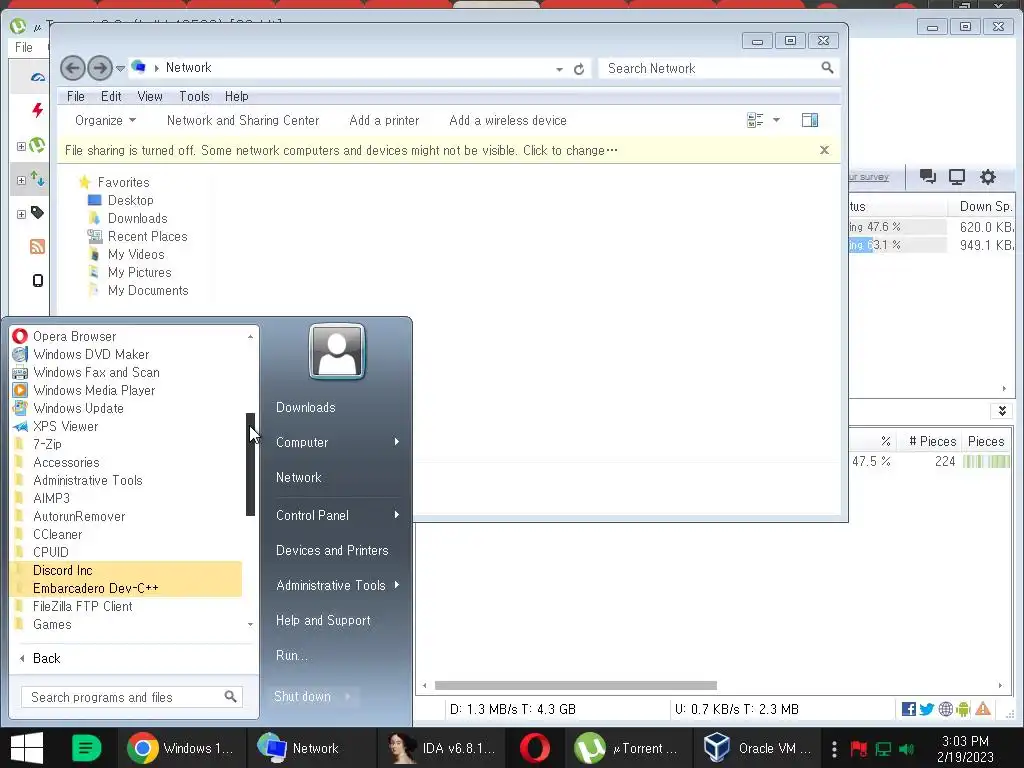Click the user account picture in Start menu

pyautogui.click(x=337, y=351)
